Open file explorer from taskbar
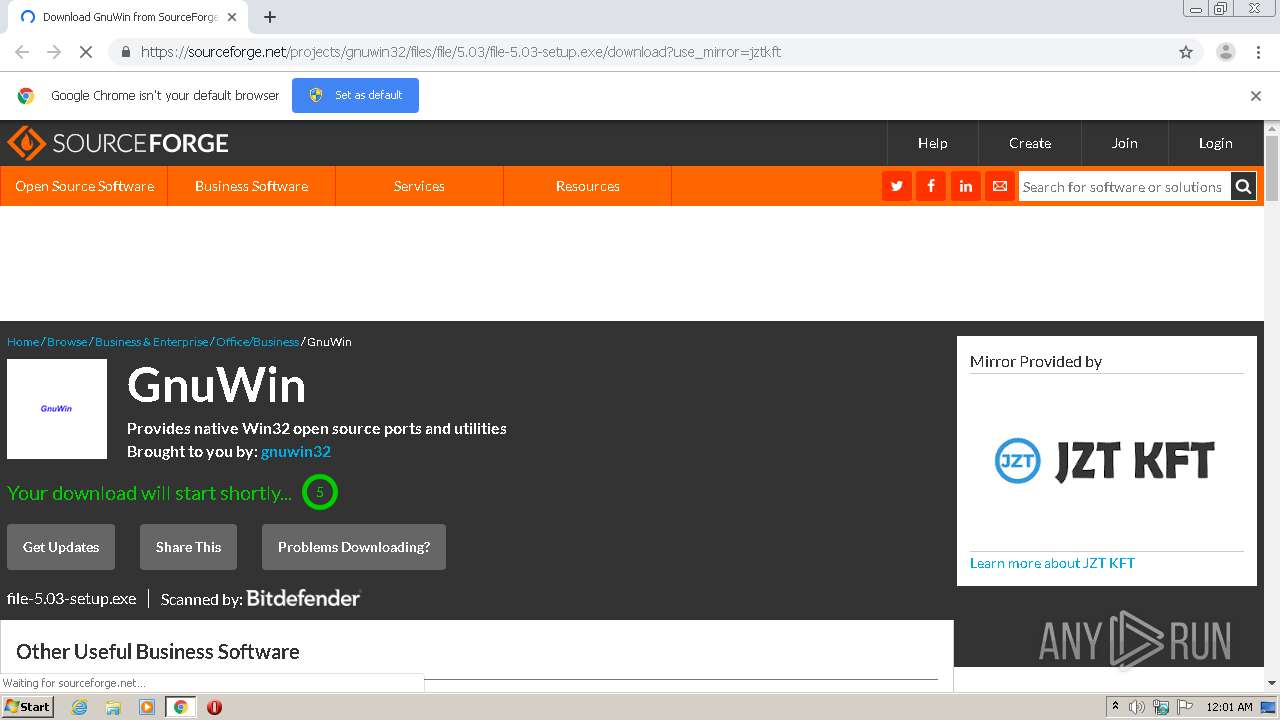 tap(113, 707)
